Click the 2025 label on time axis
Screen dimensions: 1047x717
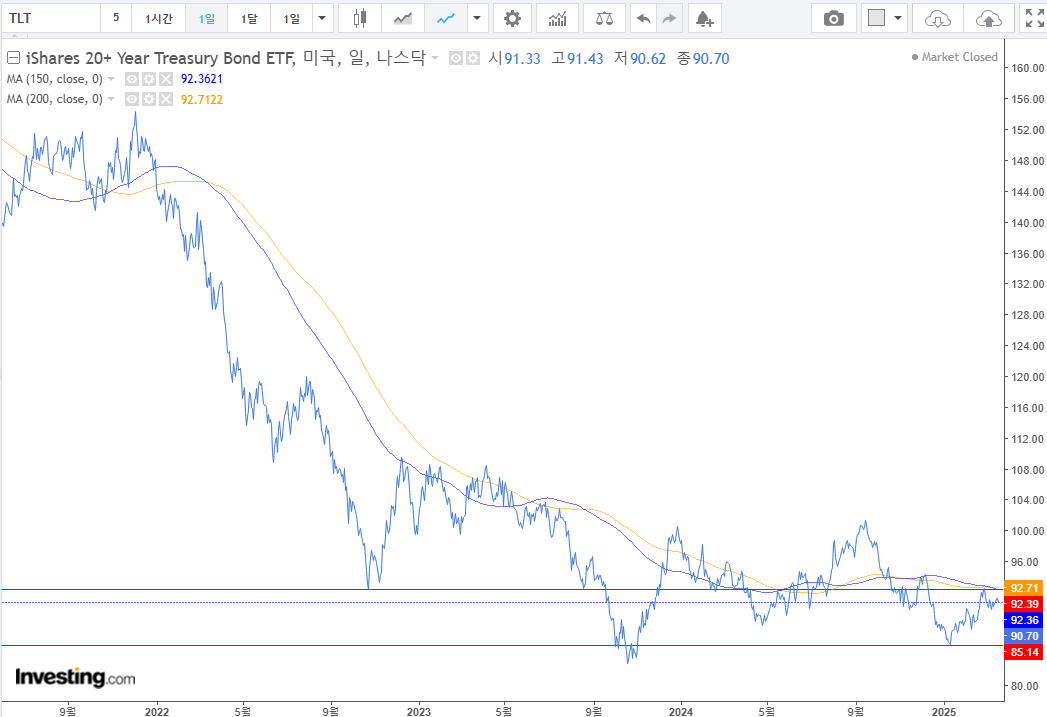(944, 711)
